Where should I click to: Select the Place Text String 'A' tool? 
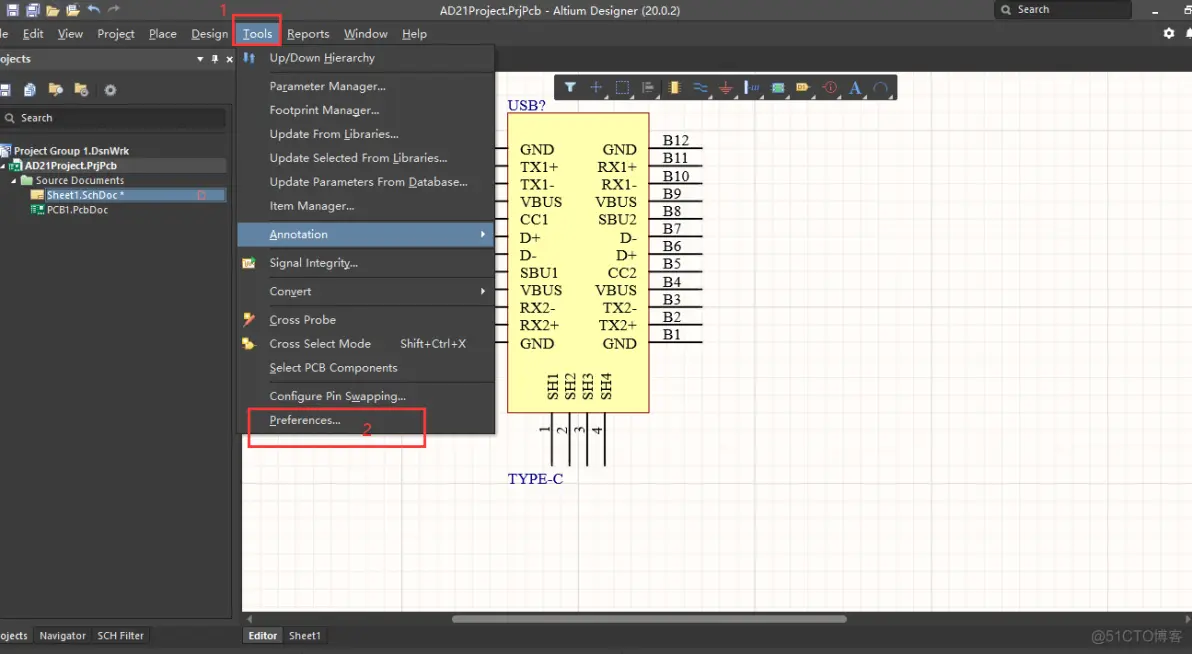[x=854, y=87]
